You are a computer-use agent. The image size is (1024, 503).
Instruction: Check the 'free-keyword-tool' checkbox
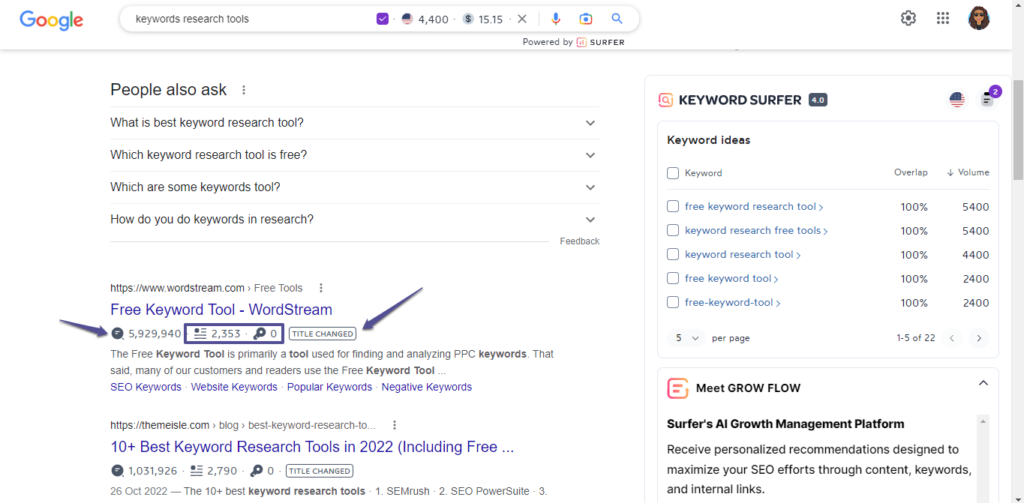(673, 302)
